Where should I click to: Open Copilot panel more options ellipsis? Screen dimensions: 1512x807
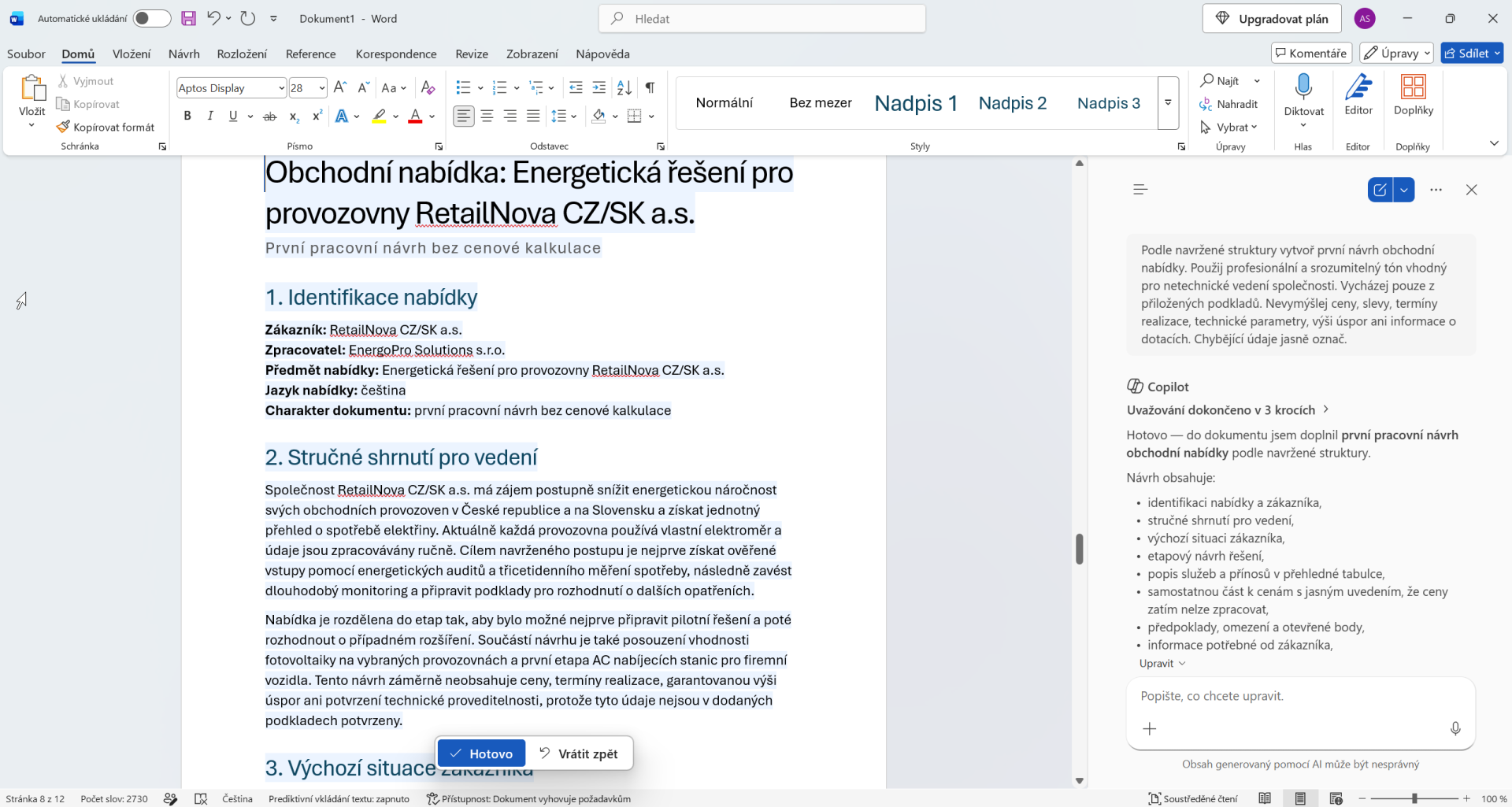(1436, 190)
